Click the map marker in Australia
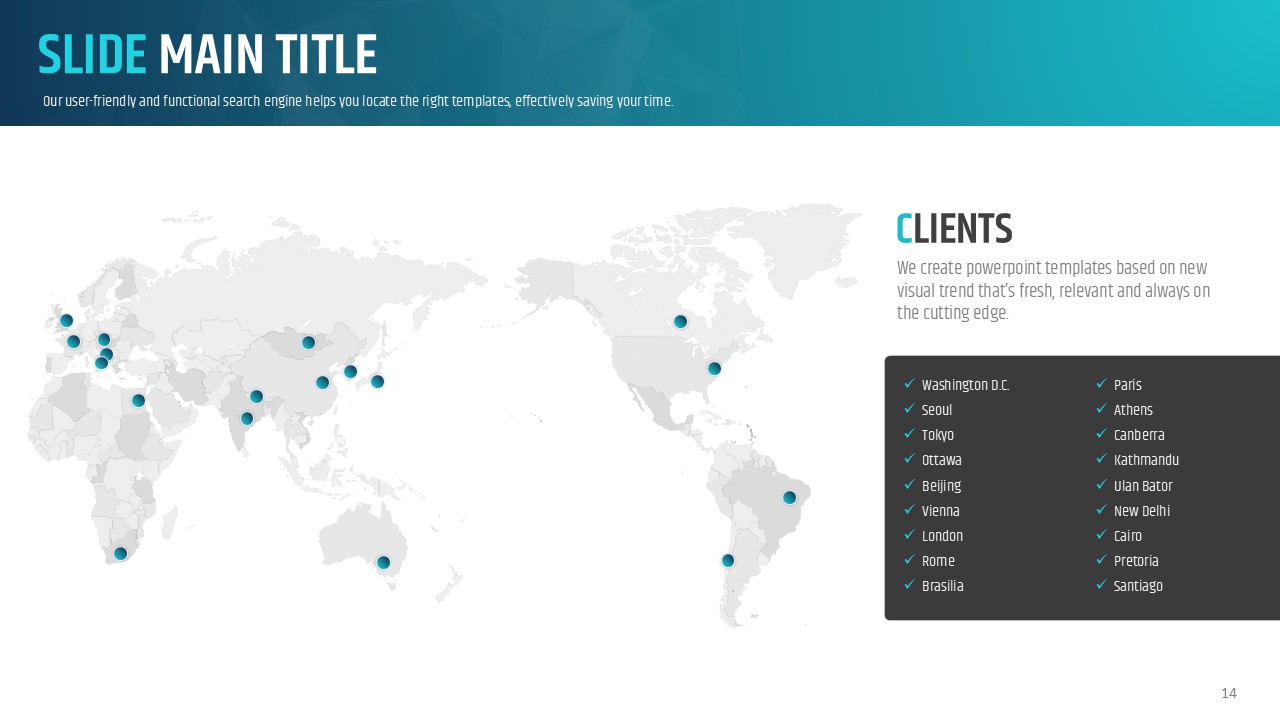1280x720 pixels. pos(383,563)
